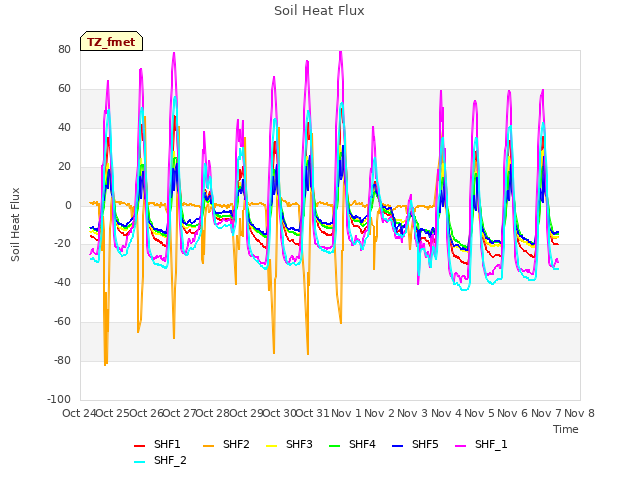The height and width of the screenshot is (480, 640).
Task: Click the y-axis value 60
Action: (x=64, y=89)
